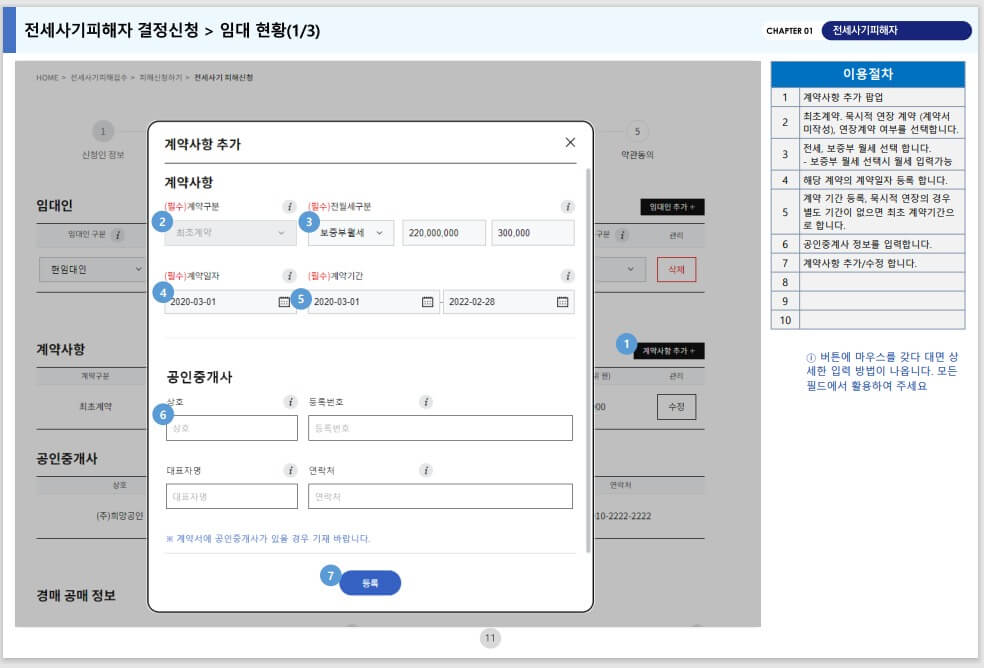Click the info icon beside 계약기간

[x=570, y=274]
